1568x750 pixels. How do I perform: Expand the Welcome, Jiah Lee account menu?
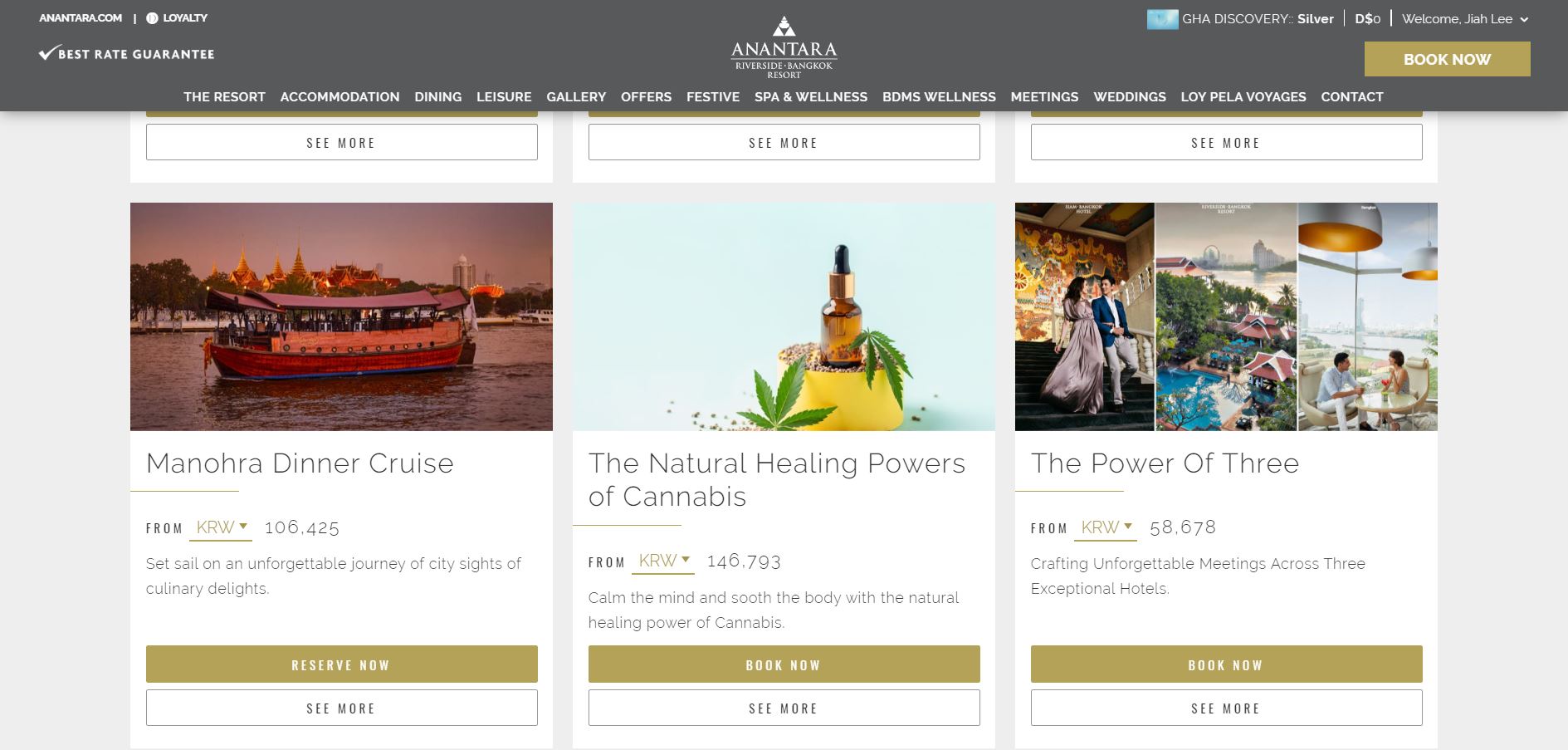(x=1464, y=19)
